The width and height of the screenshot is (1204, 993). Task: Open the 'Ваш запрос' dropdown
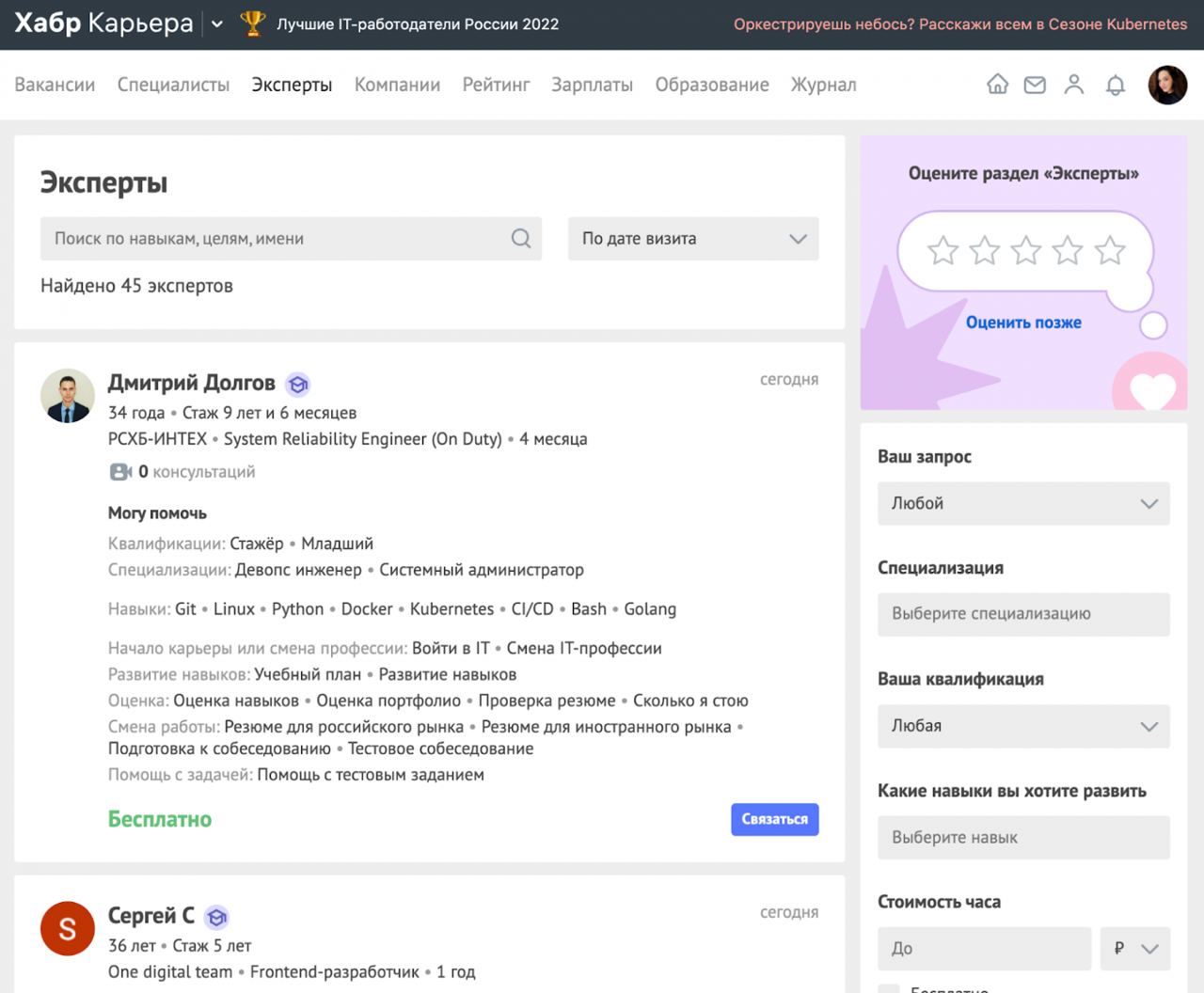(x=1023, y=504)
